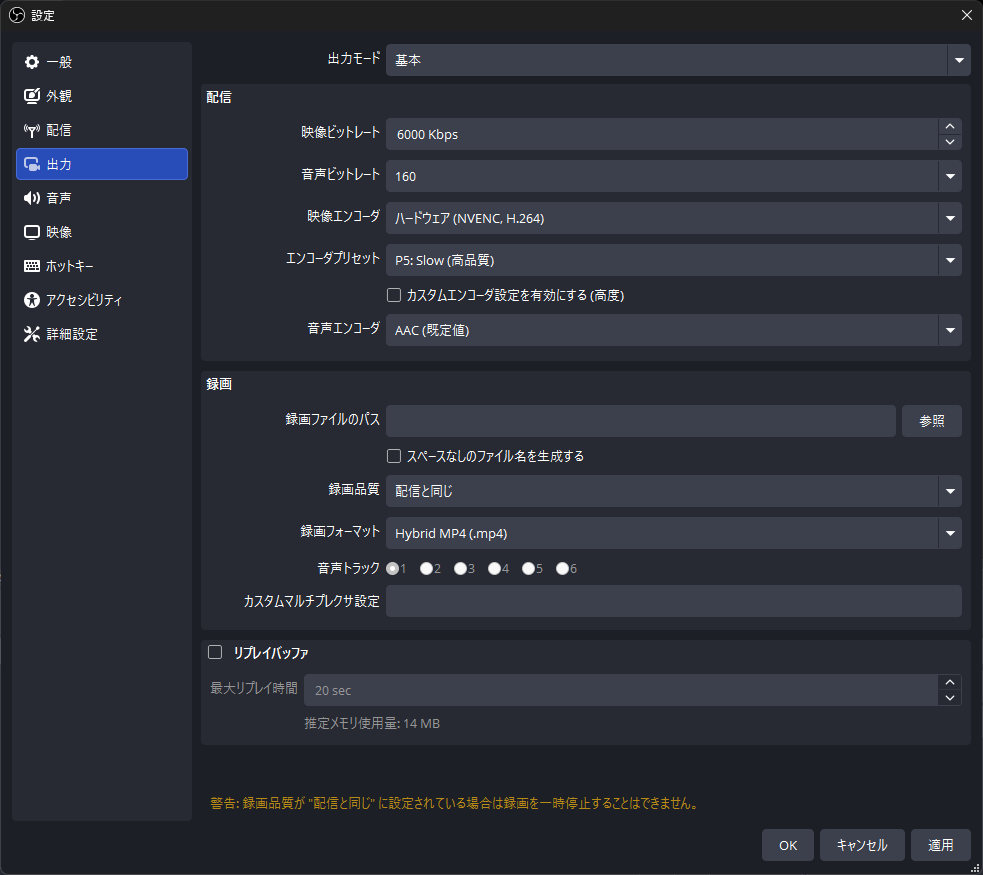Select audio track 5 radio button
The width and height of the screenshot is (983, 875).
(x=528, y=568)
